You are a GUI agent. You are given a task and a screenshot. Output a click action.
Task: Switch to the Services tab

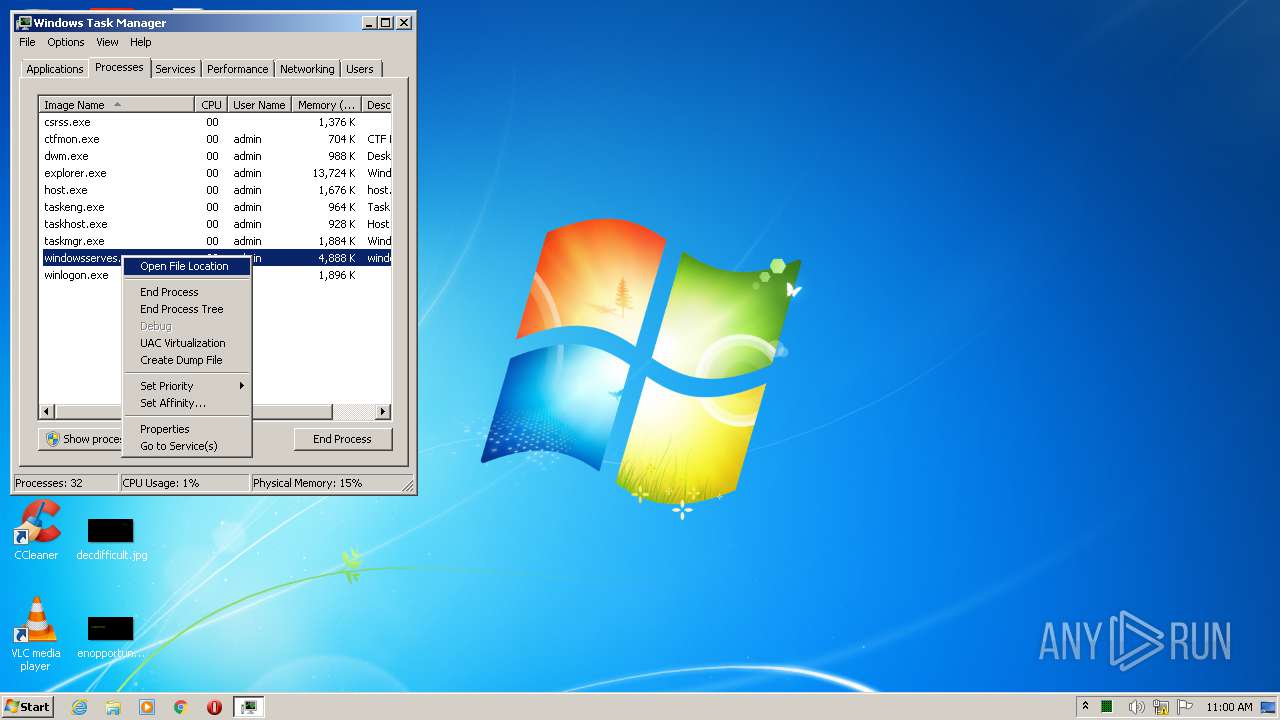[175, 69]
